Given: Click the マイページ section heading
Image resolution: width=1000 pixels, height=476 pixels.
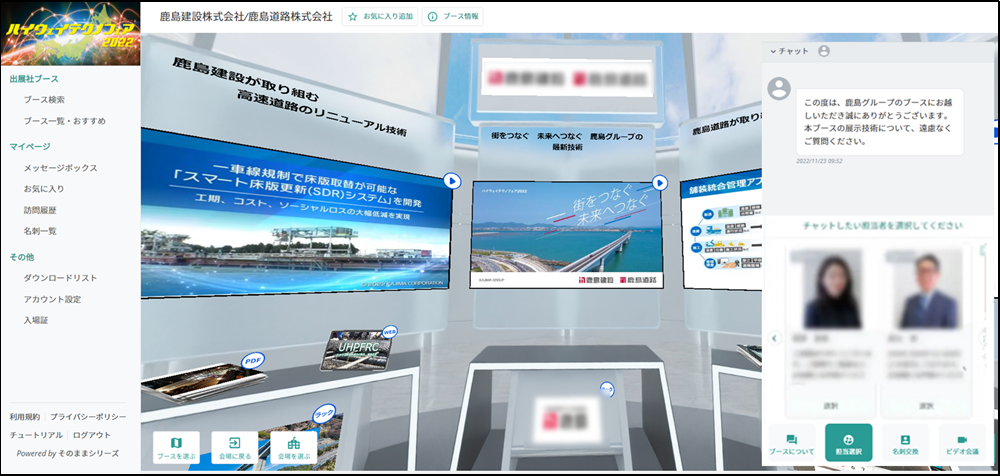Looking at the screenshot, I should [x=29, y=147].
